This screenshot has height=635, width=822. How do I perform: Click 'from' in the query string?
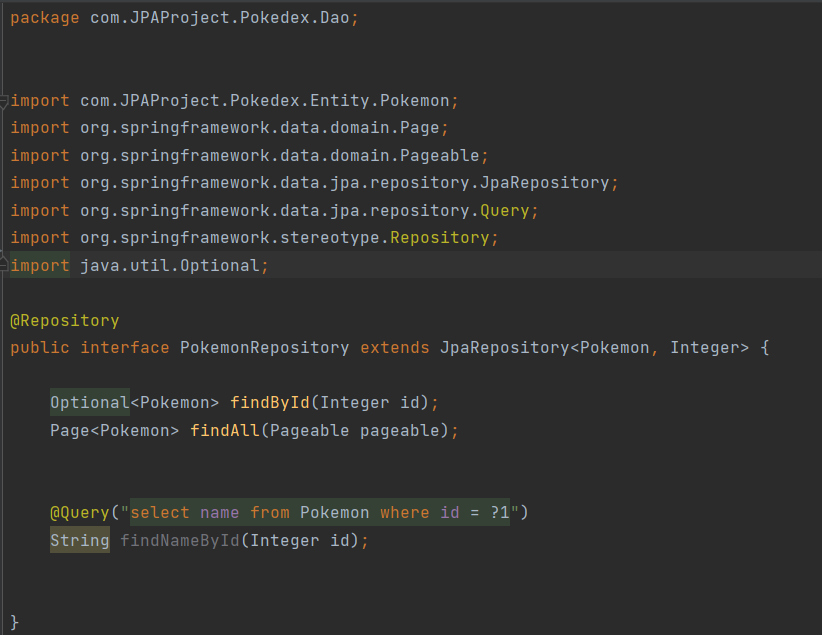[x=270, y=513]
